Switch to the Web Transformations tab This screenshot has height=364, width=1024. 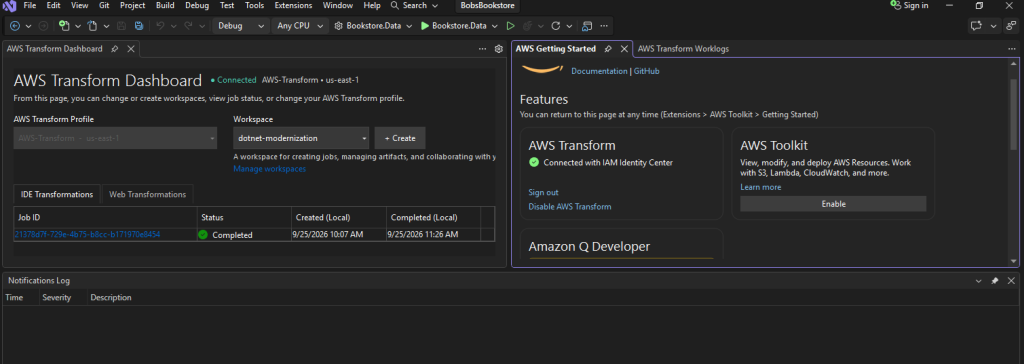(x=148, y=195)
